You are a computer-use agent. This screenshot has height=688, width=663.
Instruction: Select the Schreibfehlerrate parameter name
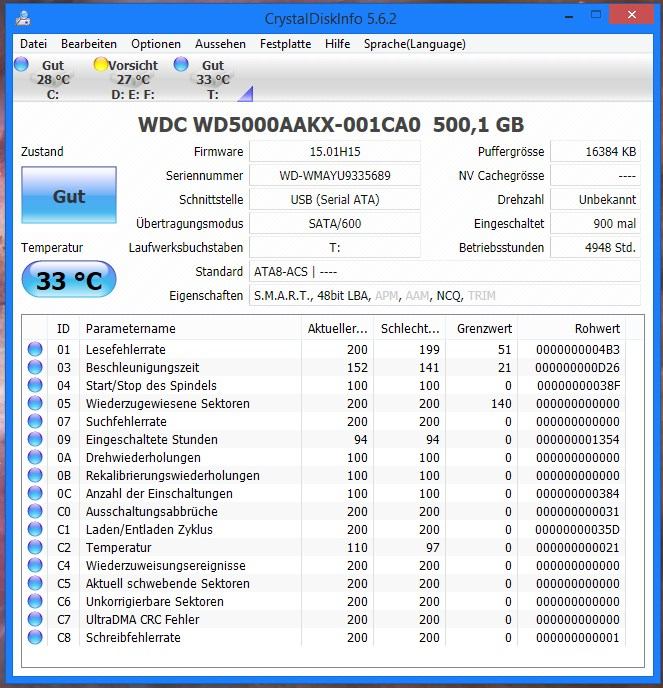pos(133,637)
